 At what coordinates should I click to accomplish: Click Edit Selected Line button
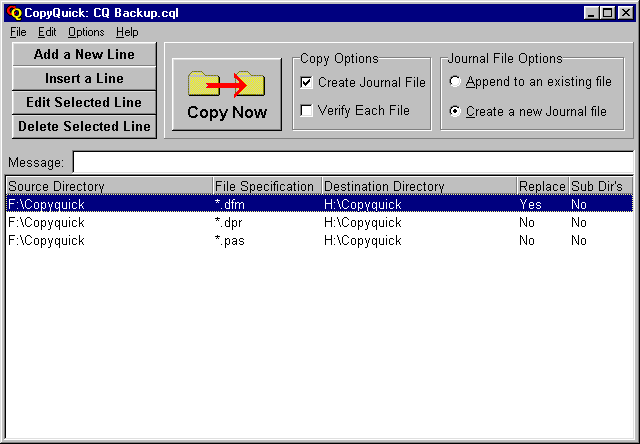[x=84, y=102]
